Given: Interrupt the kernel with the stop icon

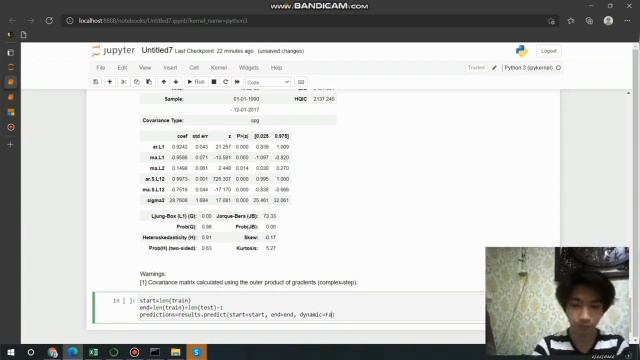Looking at the screenshot, I should tap(213, 82).
